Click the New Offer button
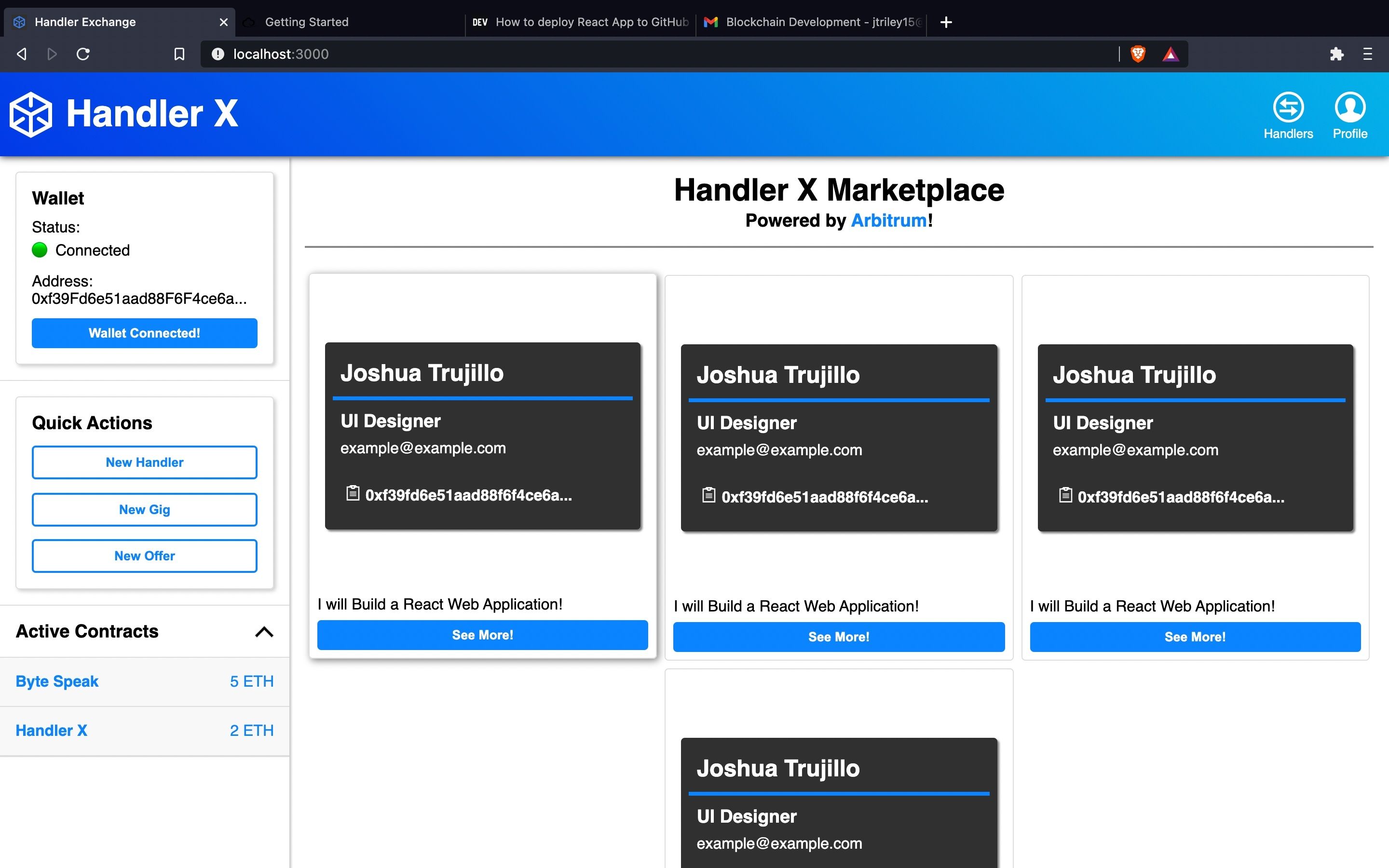 pos(145,556)
